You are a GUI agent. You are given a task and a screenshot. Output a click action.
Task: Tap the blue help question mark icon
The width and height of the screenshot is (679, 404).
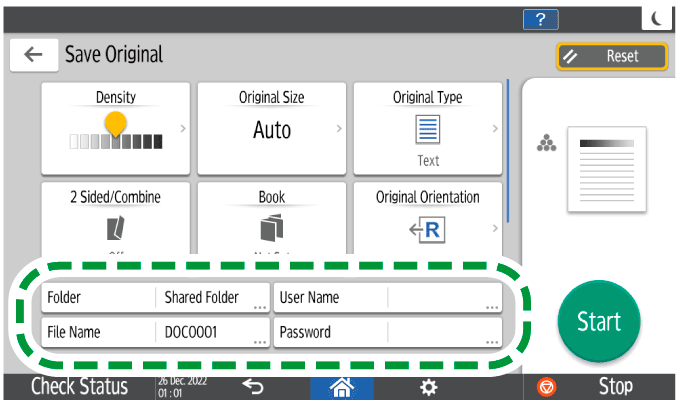click(x=541, y=20)
